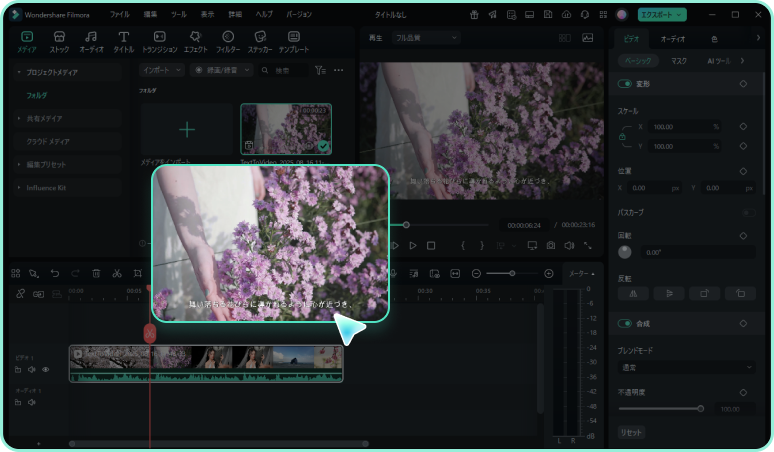The width and height of the screenshot is (774, 452).
Task: Expand the 共有メディア tree item
Action: coord(19,118)
